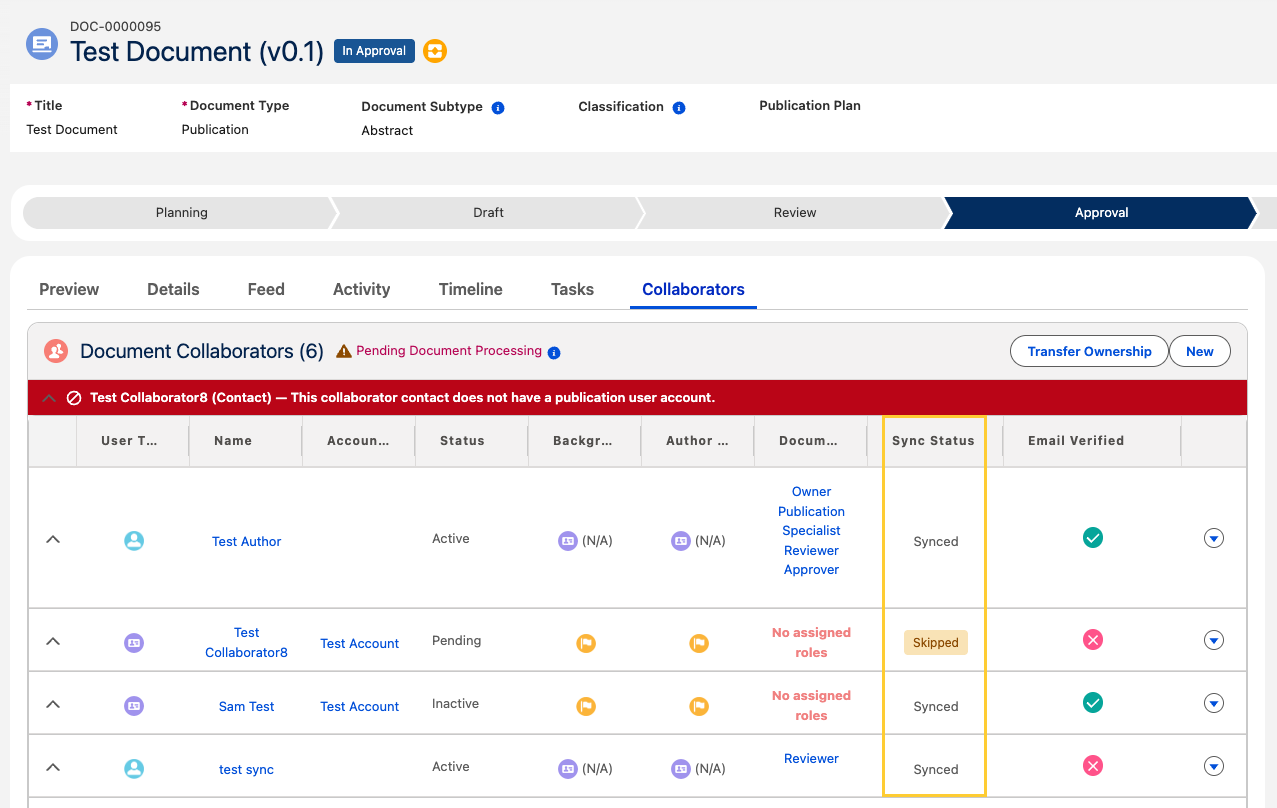Open Test Account link in Sam Test row

tap(359, 706)
